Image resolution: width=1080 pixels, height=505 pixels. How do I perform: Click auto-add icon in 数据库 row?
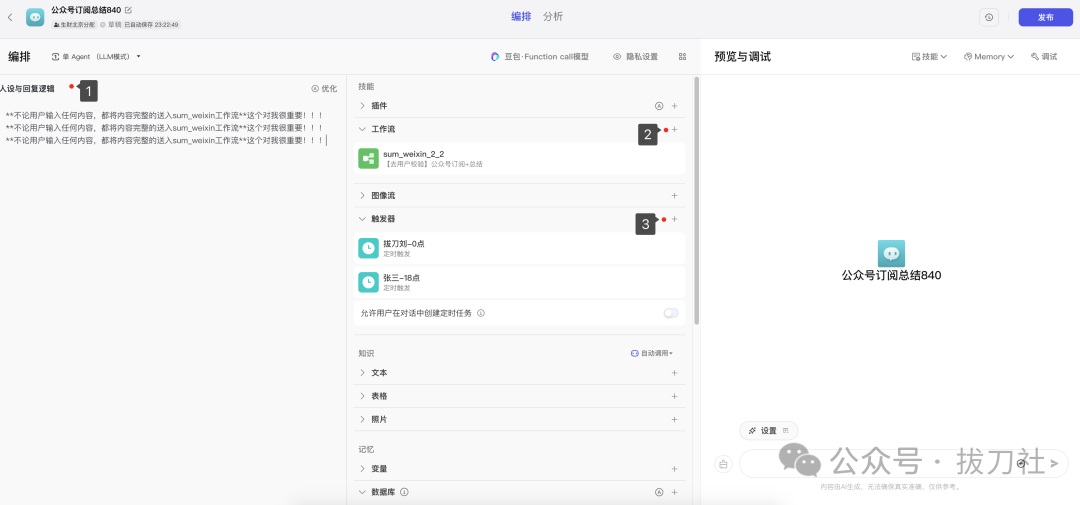(x=658, y=493)
